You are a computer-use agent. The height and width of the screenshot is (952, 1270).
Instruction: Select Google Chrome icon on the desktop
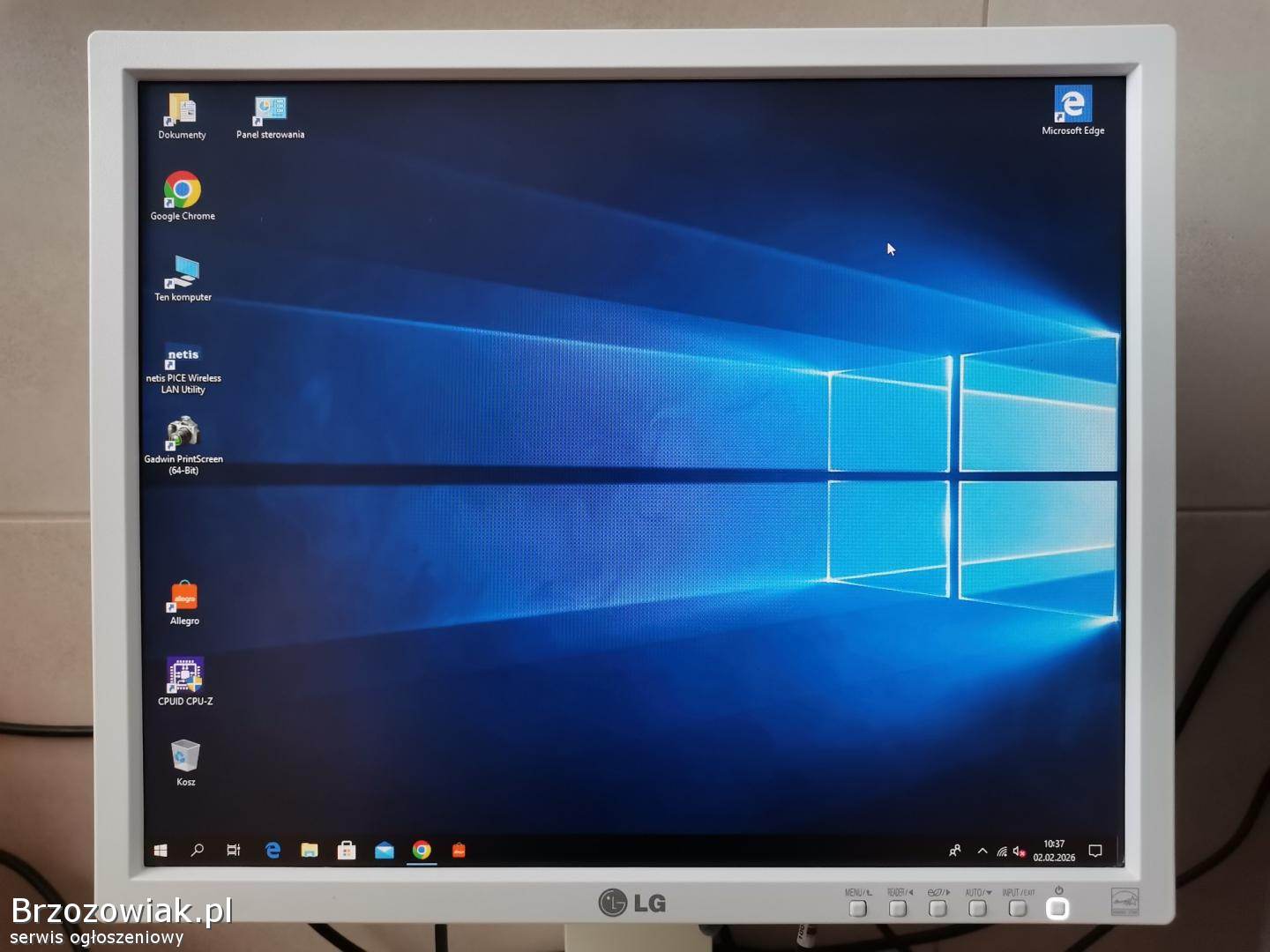click(183, 192)
